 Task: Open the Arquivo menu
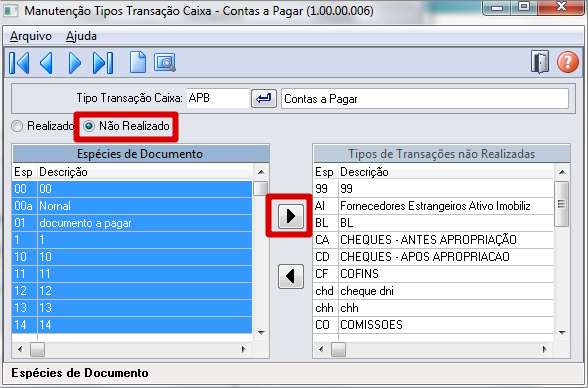(31, 36)
